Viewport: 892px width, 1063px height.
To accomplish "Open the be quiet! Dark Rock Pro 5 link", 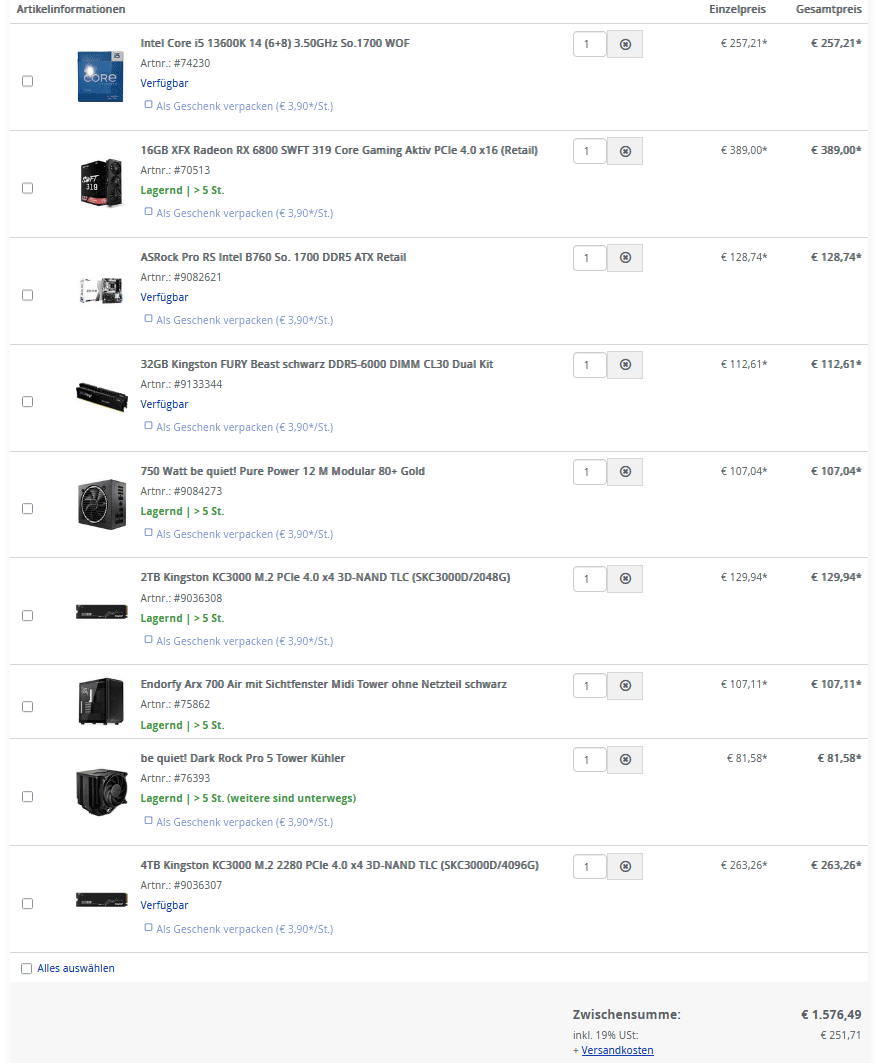I will [x=243, y=759].
